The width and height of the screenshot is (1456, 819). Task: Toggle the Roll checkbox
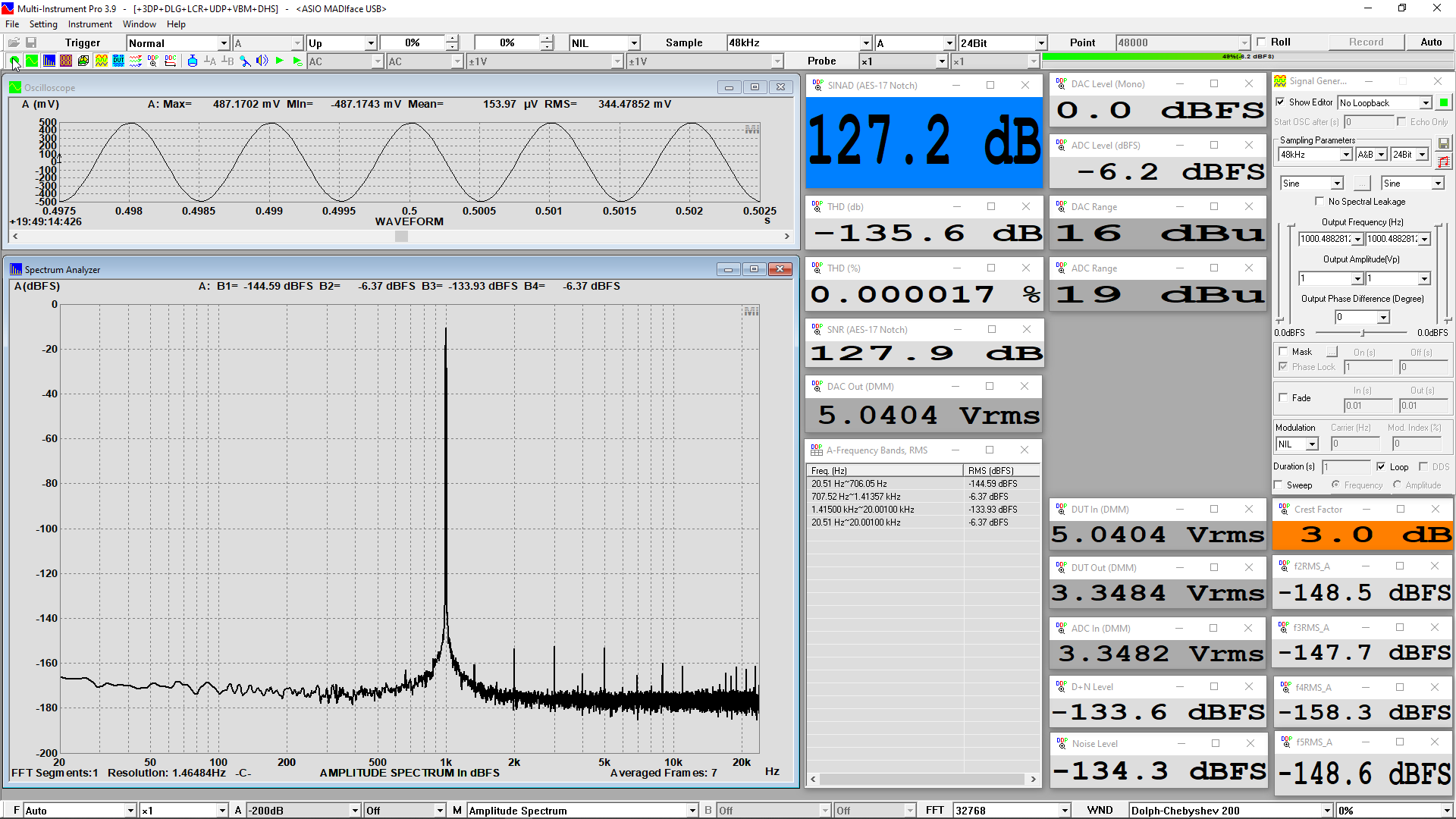[x=1261, y=42]
